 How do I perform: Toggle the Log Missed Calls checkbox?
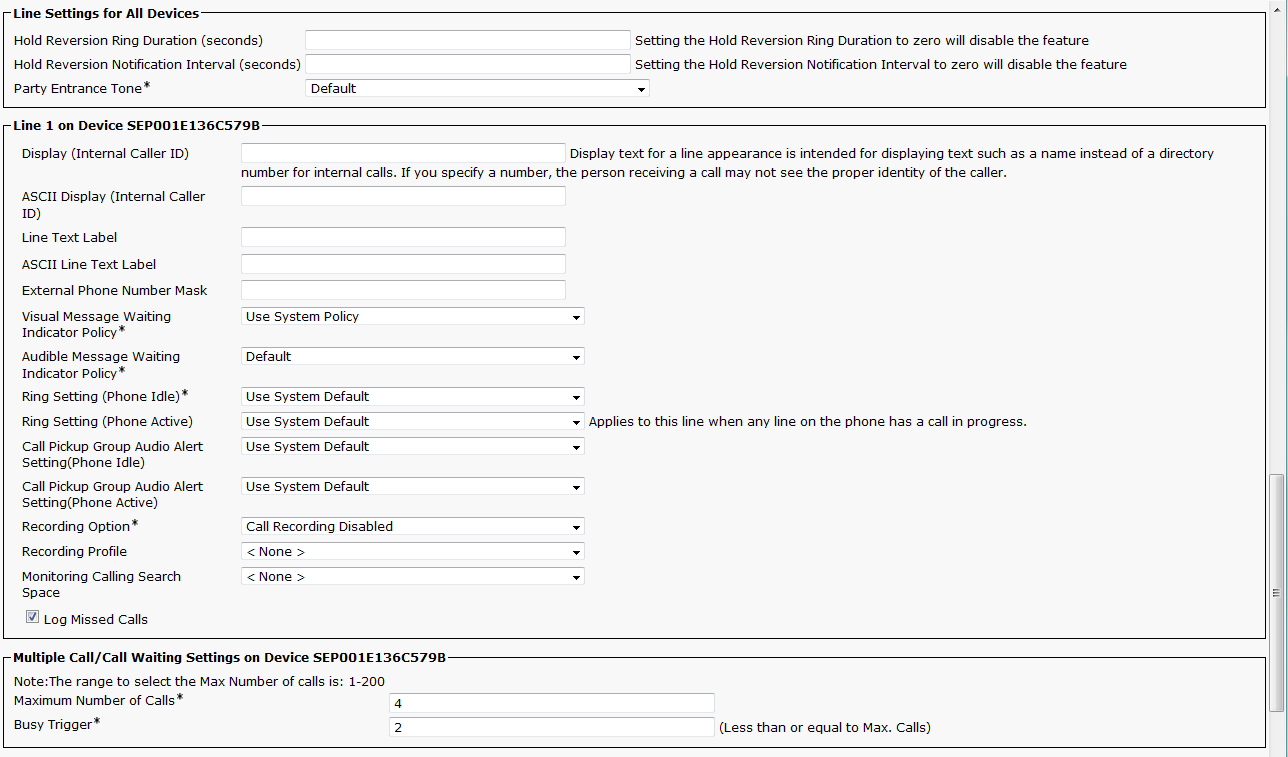tap(33, 618)
